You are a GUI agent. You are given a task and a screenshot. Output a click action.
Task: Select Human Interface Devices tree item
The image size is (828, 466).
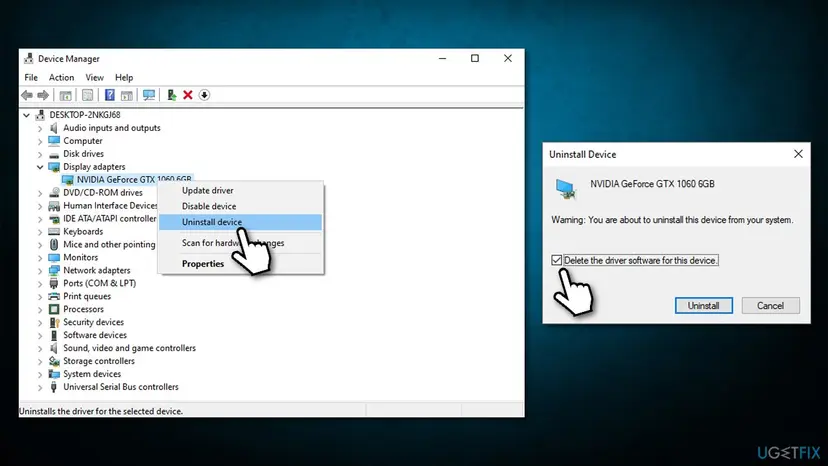point(110,206)
